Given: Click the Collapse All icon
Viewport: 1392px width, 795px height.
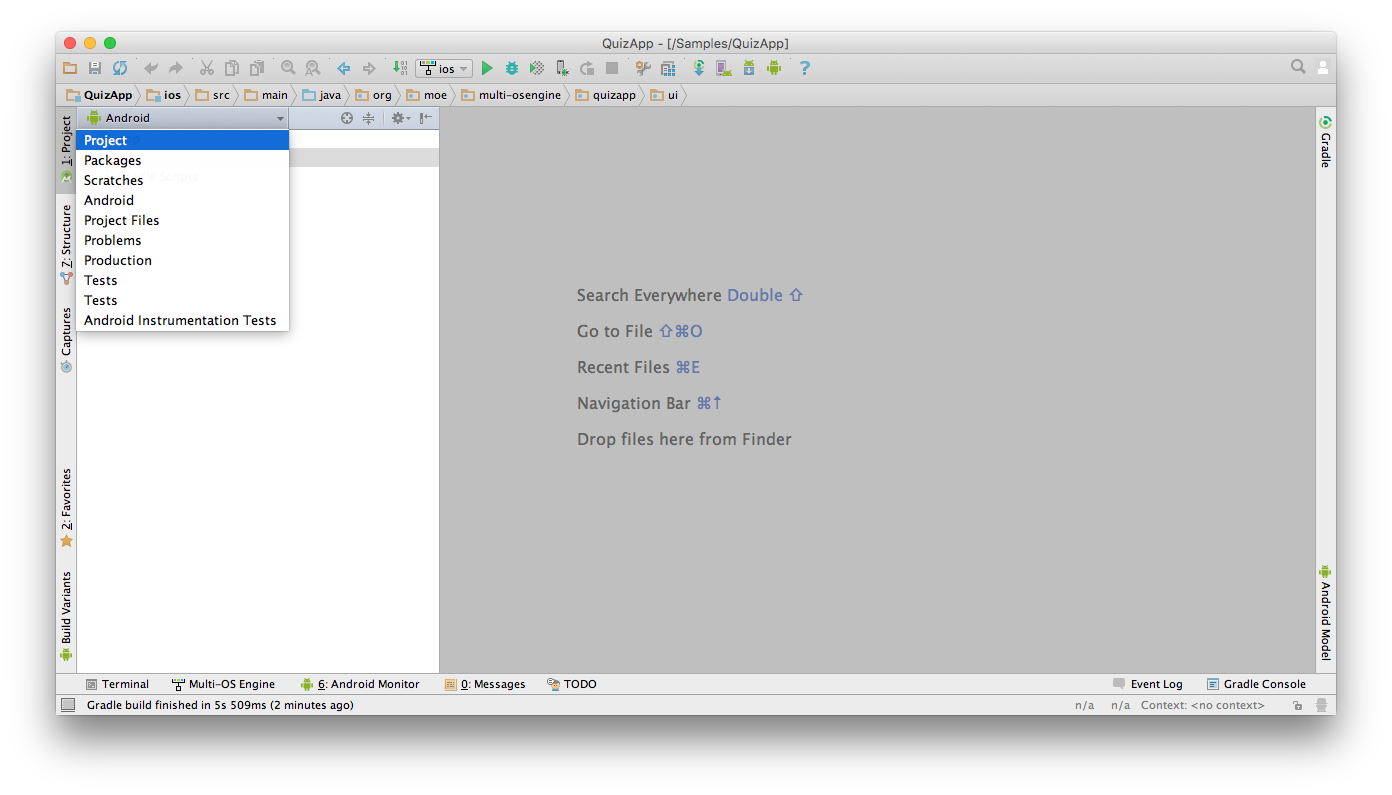Looking at the screenshot, I should pos(368,118).
